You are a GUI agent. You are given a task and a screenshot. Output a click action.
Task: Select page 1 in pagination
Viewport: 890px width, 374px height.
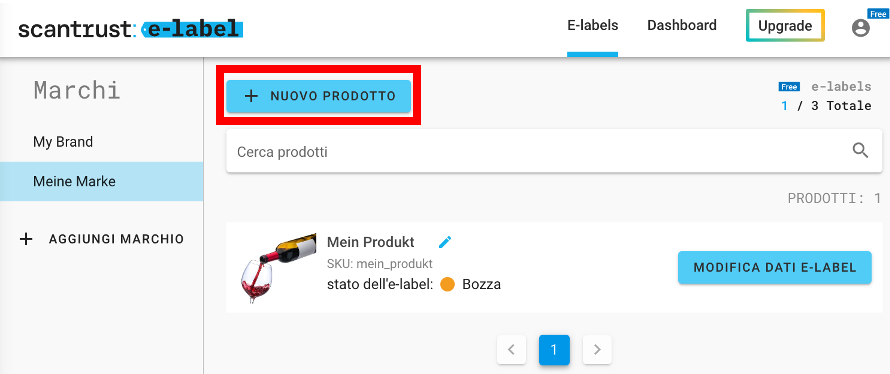(x=554, y=350)
